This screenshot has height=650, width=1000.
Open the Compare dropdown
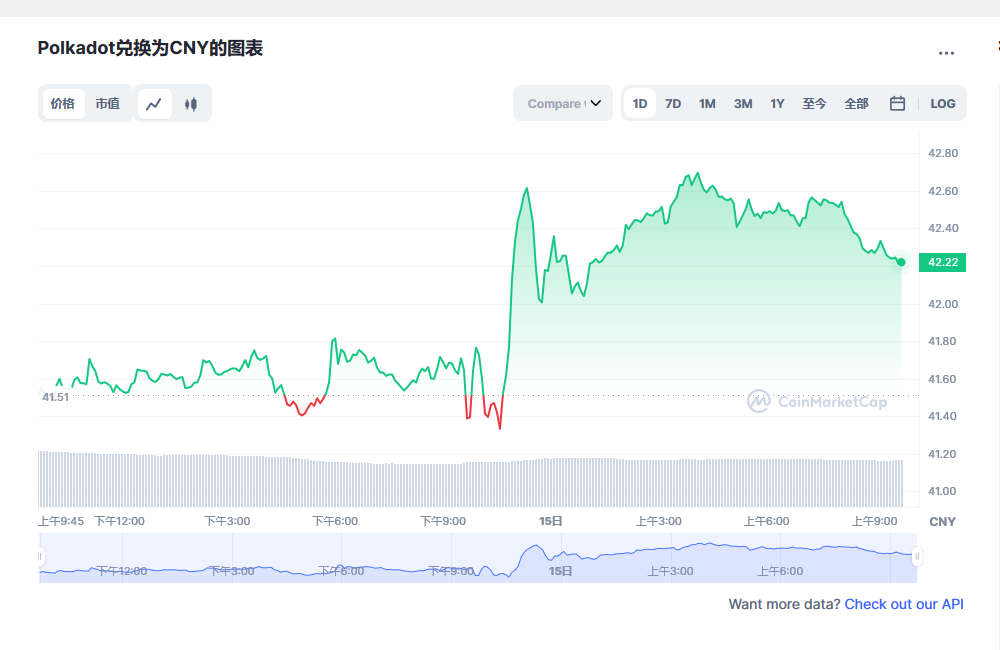(x=563, y=103)
